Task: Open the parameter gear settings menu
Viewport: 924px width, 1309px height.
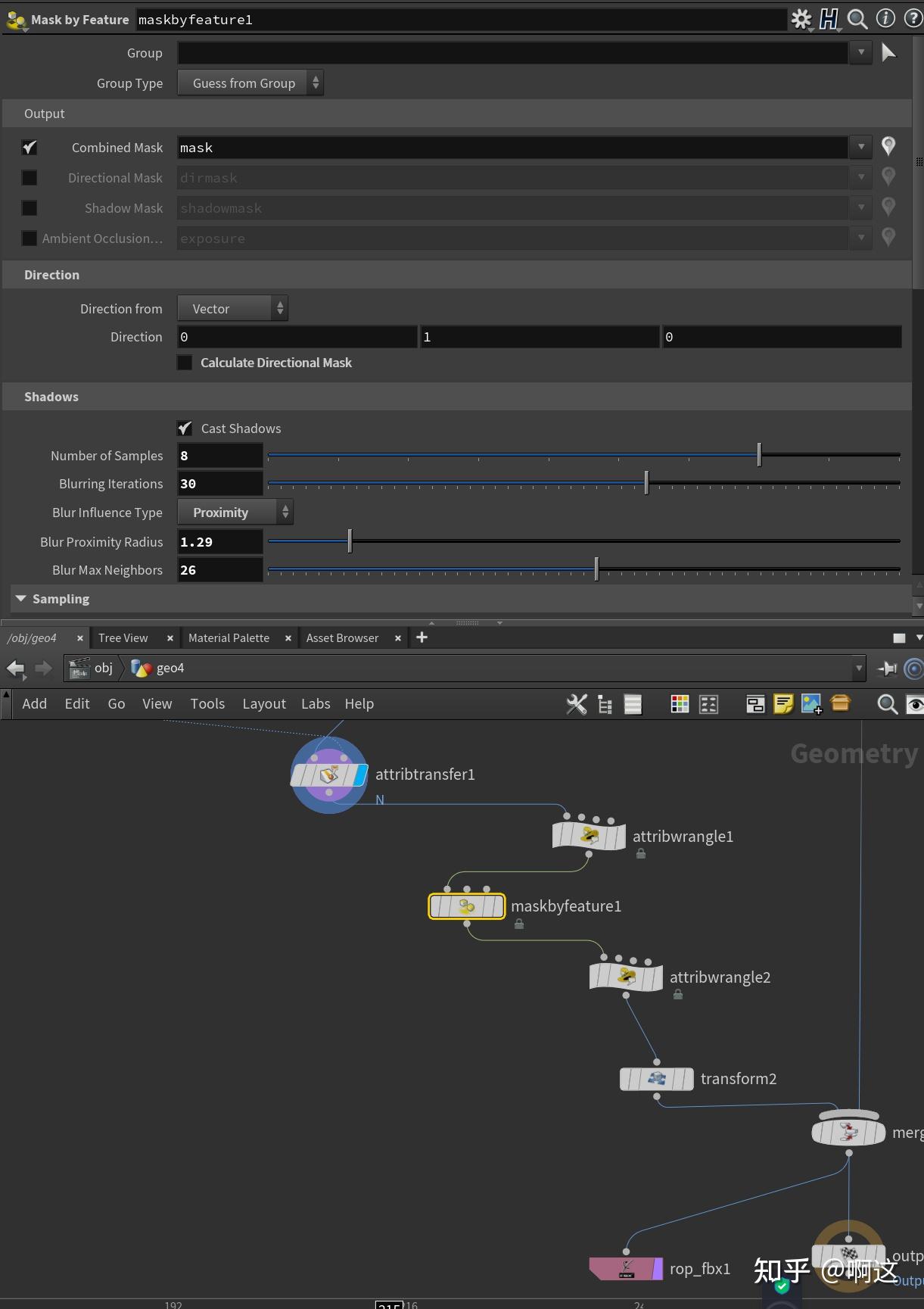Action: 801,19
